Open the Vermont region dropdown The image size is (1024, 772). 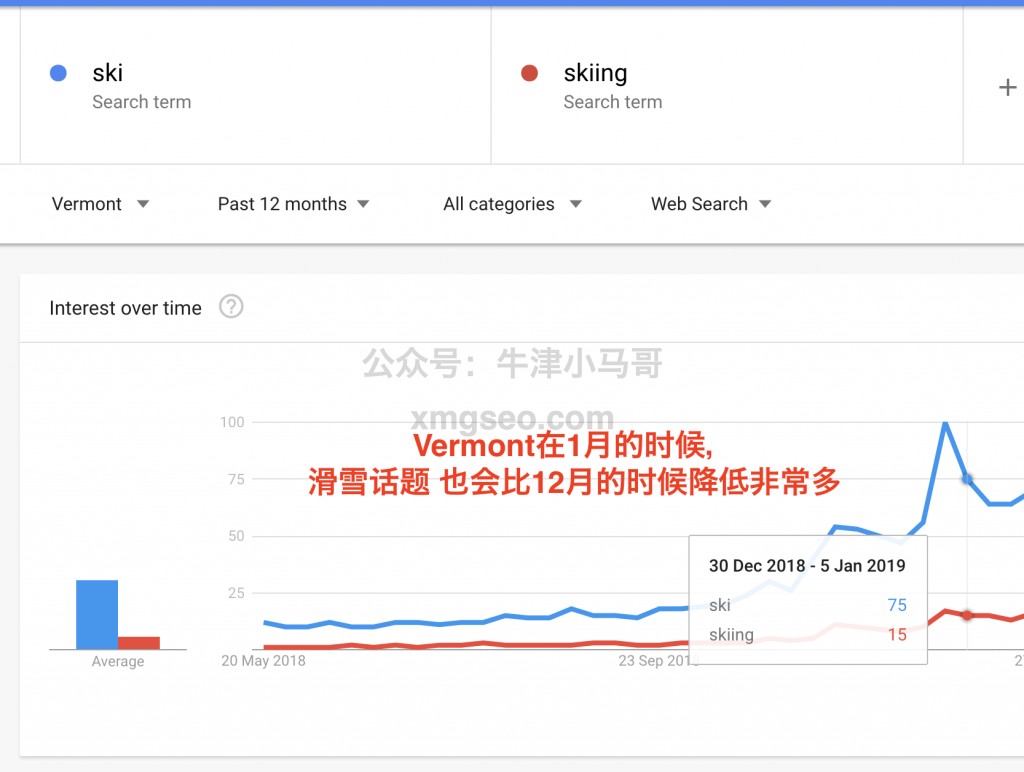point(100,204)
